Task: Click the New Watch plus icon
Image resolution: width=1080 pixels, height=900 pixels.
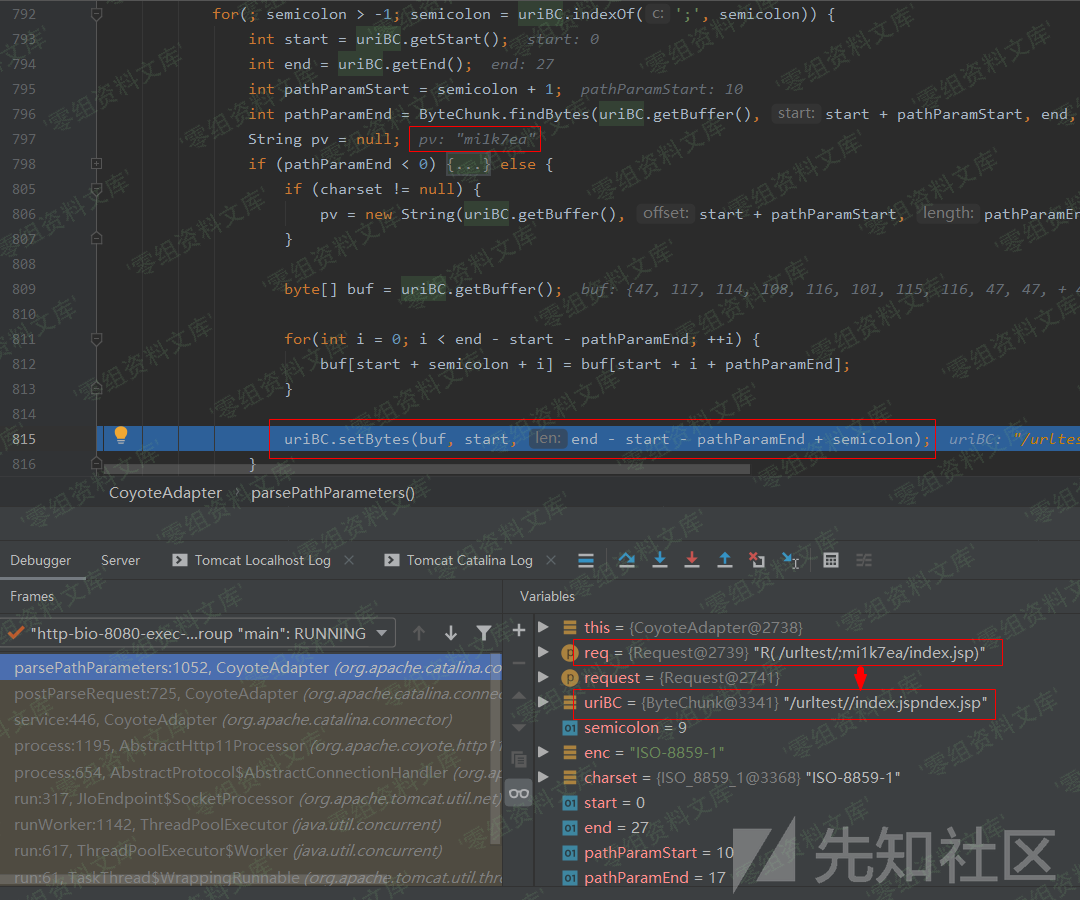Action: pos(519,630)
